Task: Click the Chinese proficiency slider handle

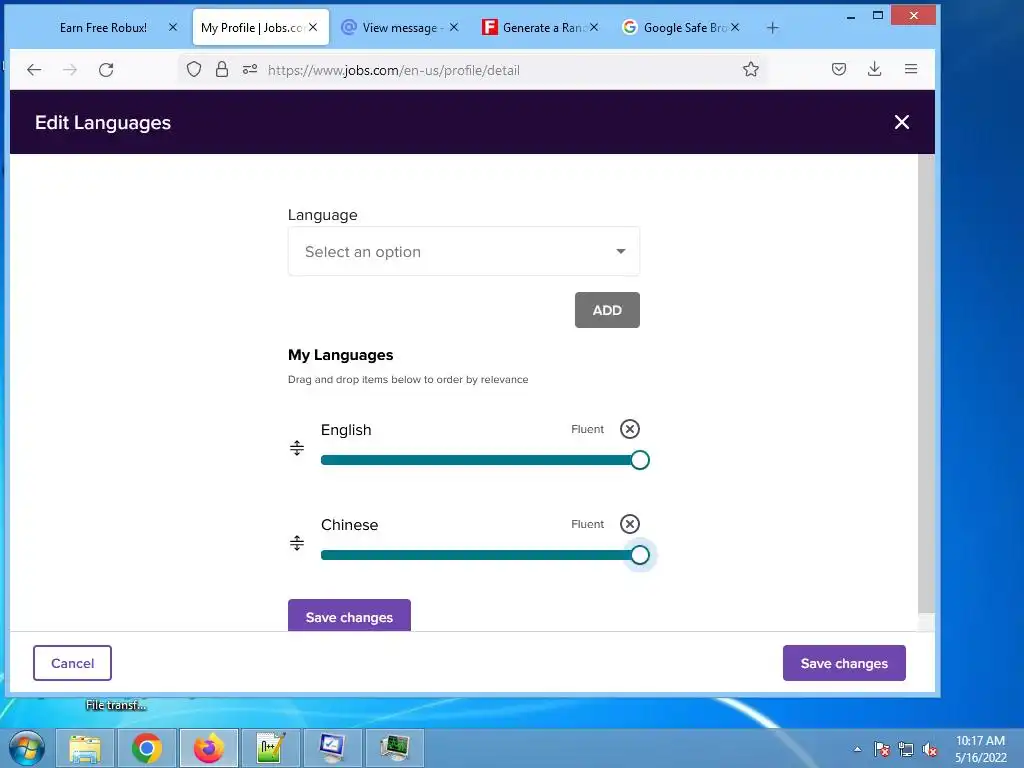Action: 640,555
